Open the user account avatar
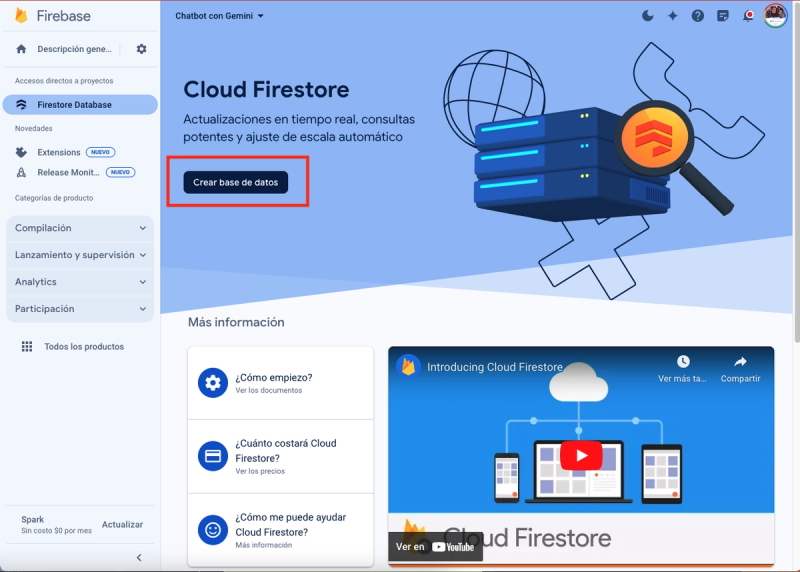The width and height of the screenshot is (800, 572). pos(774,15)
